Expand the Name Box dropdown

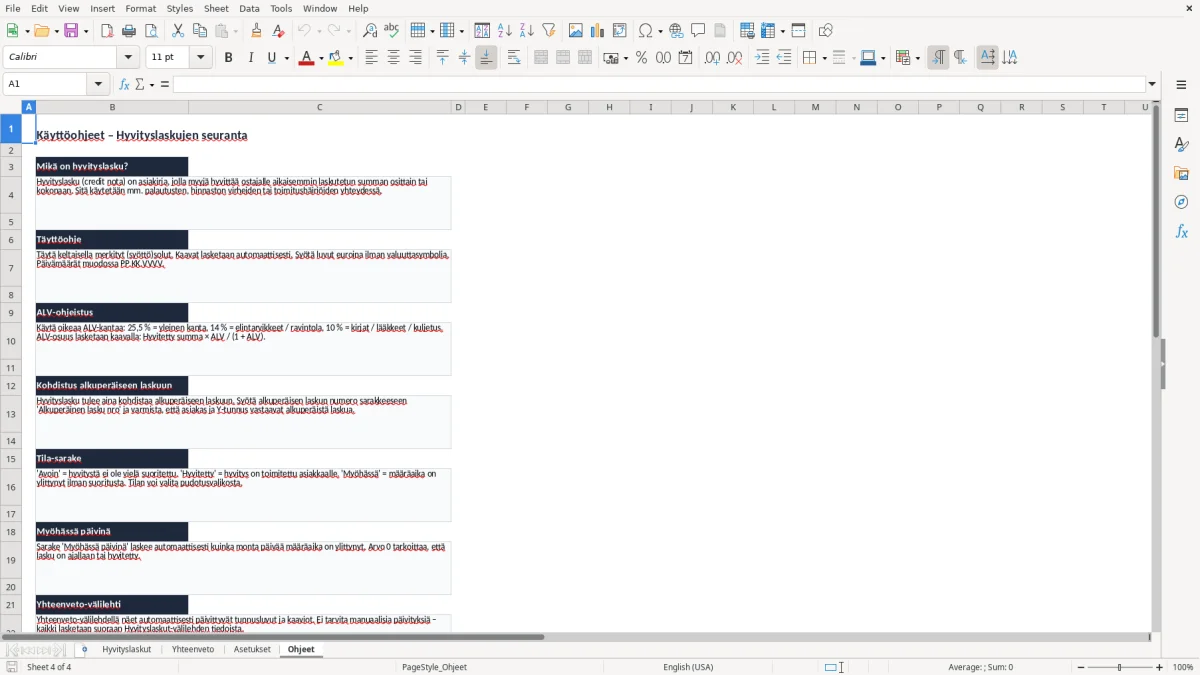click(99, 84)
